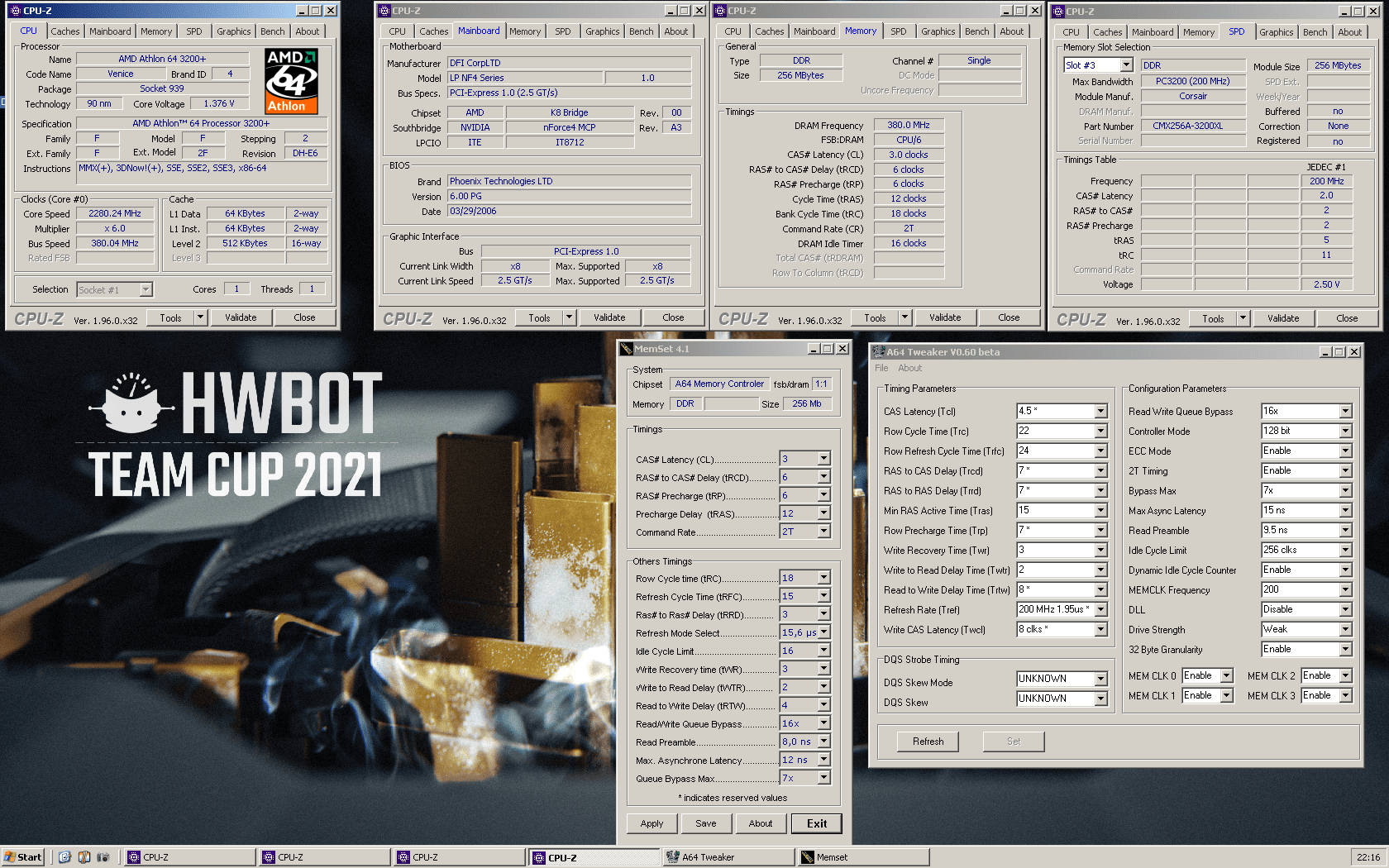Click CPU-Z icon on second taskbar button
The width and height of the screenshot is (1389, 868).
(x=269, y=857)
